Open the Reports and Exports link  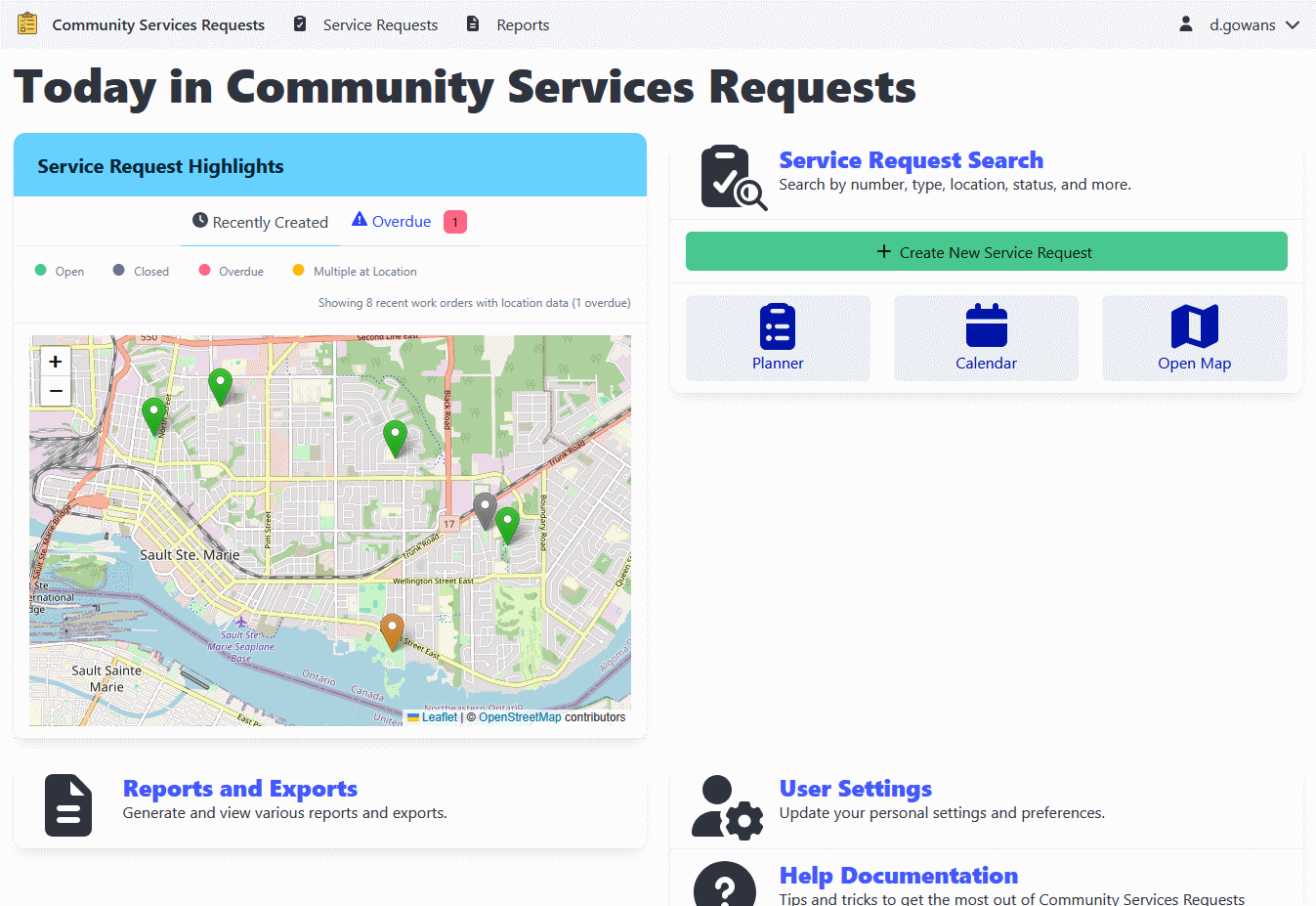click(239, 788)
